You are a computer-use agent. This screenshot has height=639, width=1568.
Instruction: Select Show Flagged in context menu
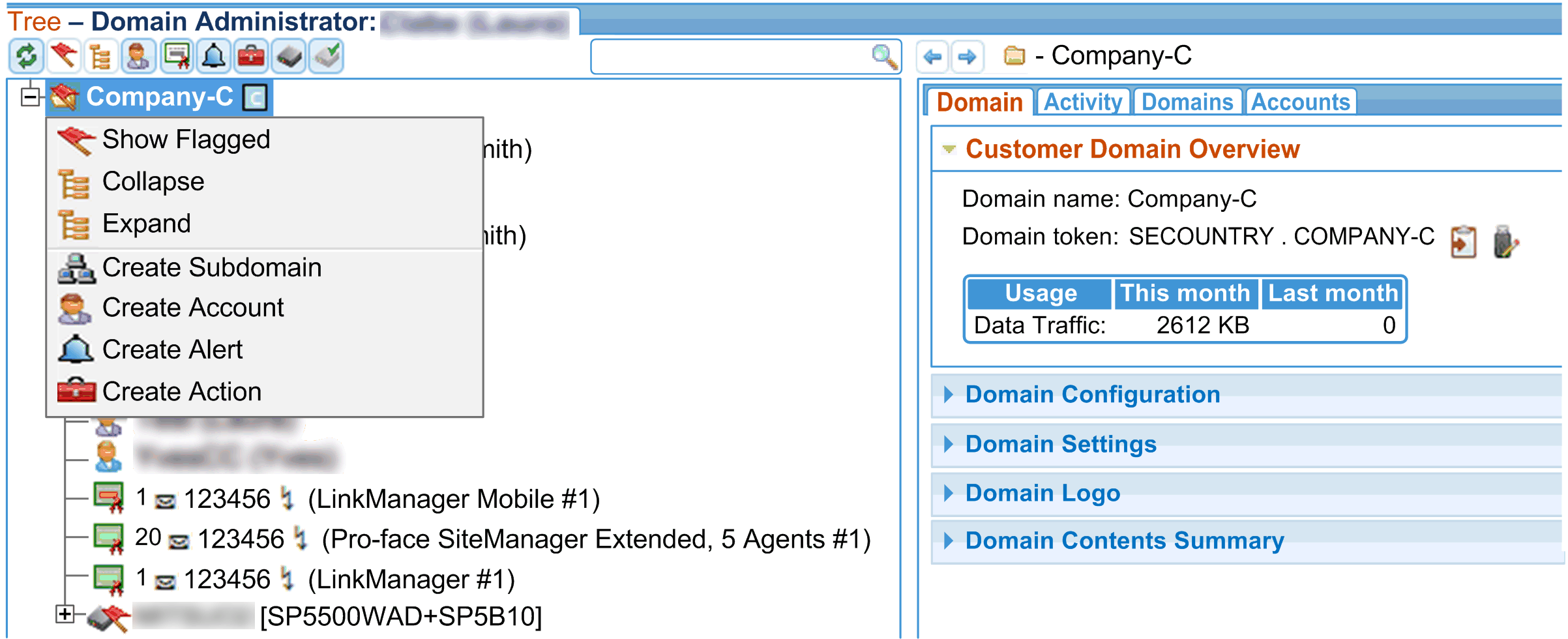[x=186, y=140]
